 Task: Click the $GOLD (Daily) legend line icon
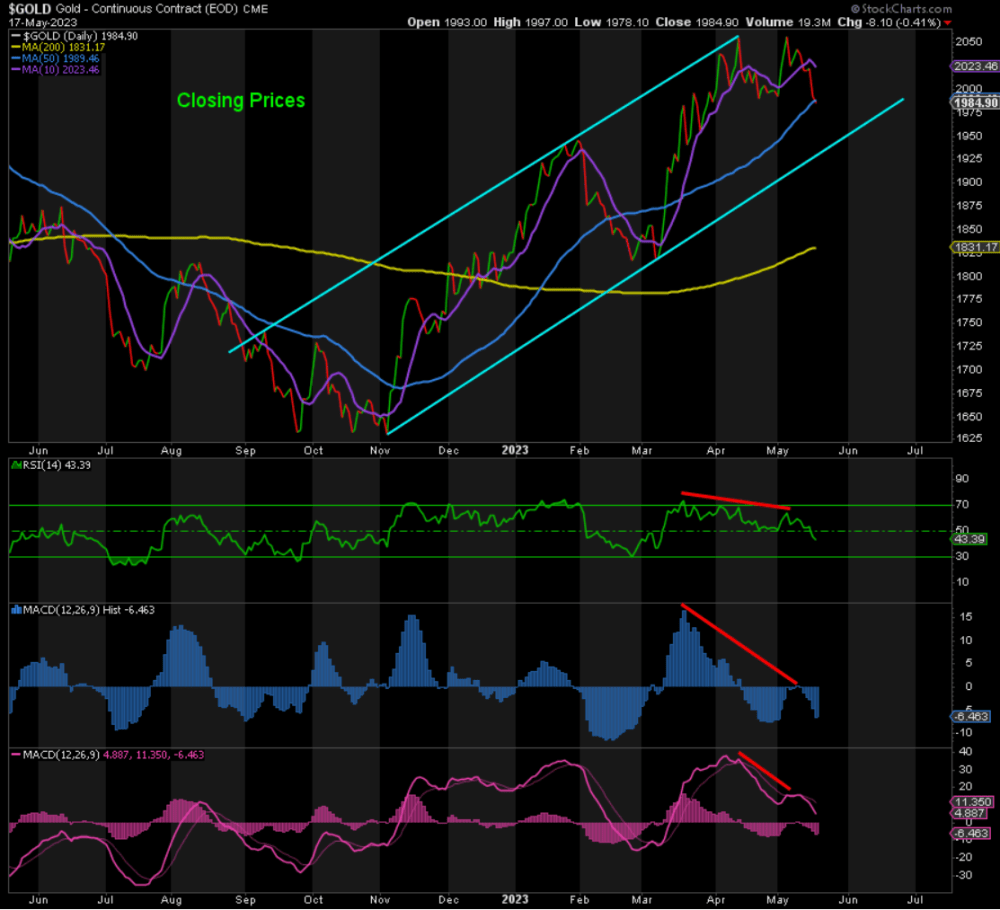pyautogui.click(x=14, y=33)
